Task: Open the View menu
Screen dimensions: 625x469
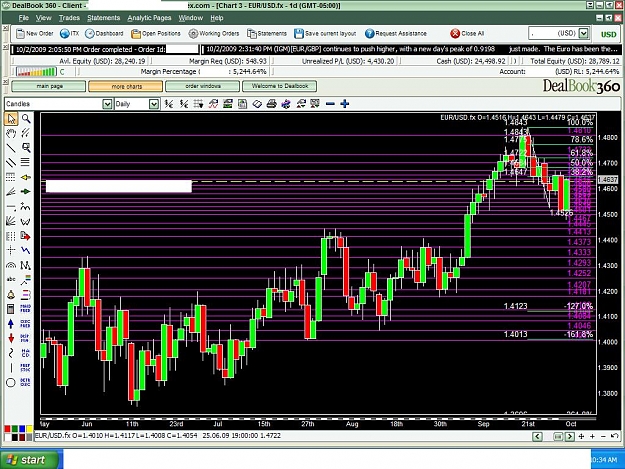Action: [43, 18]
